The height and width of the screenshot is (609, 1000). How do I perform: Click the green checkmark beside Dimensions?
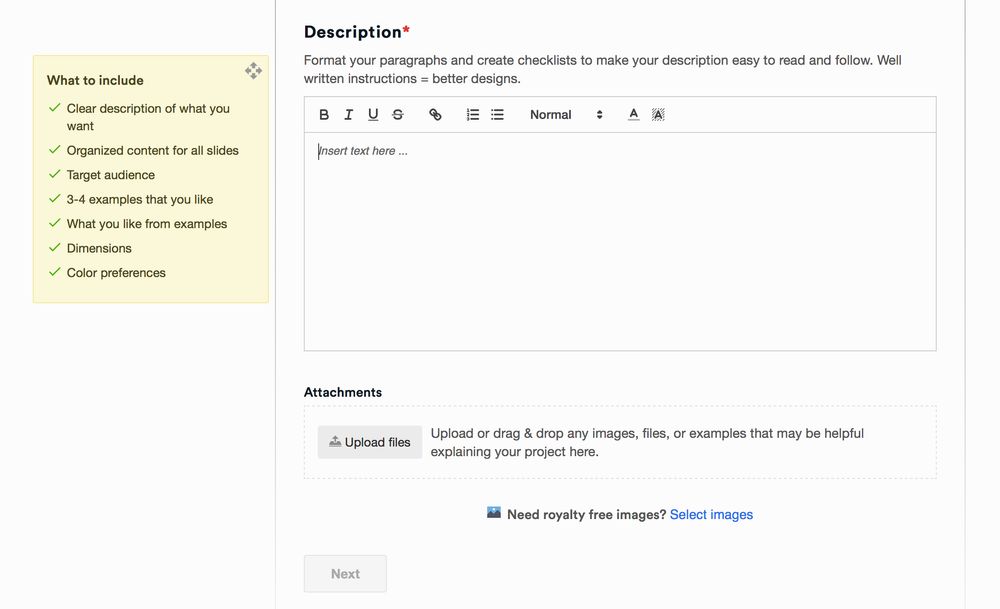pyautogui.click(x=55, y=247)
